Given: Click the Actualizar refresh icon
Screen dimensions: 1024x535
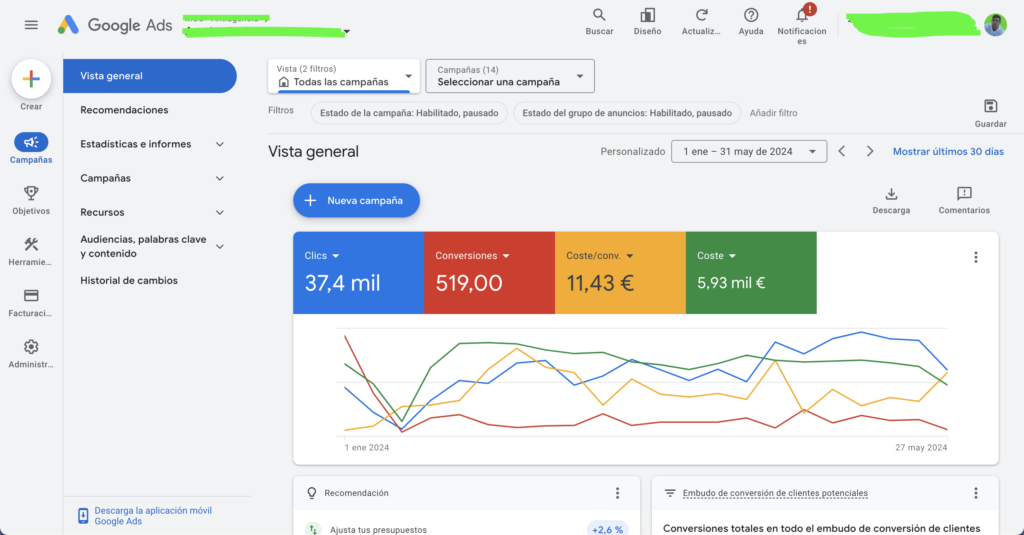Looking at the screenshot, I should pos(701,16).
